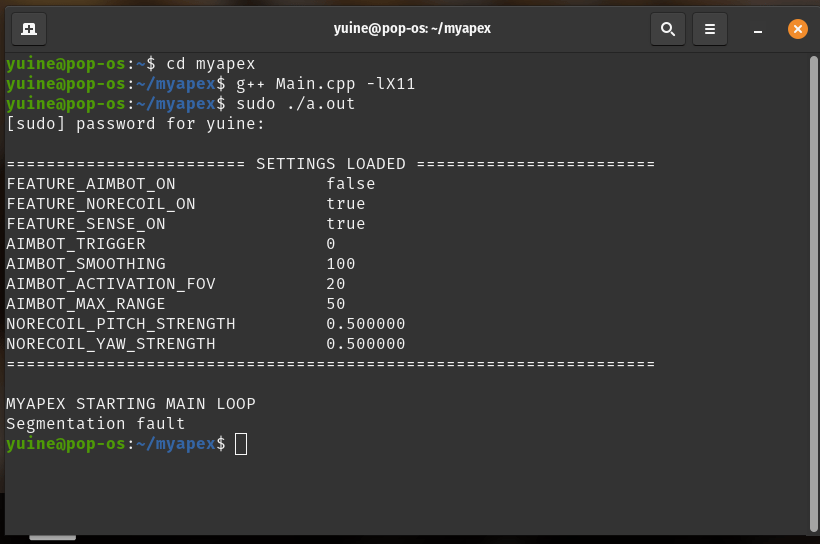
Task: Click the 'g++ Main.cpp -lX11' command
Action: 325,84
